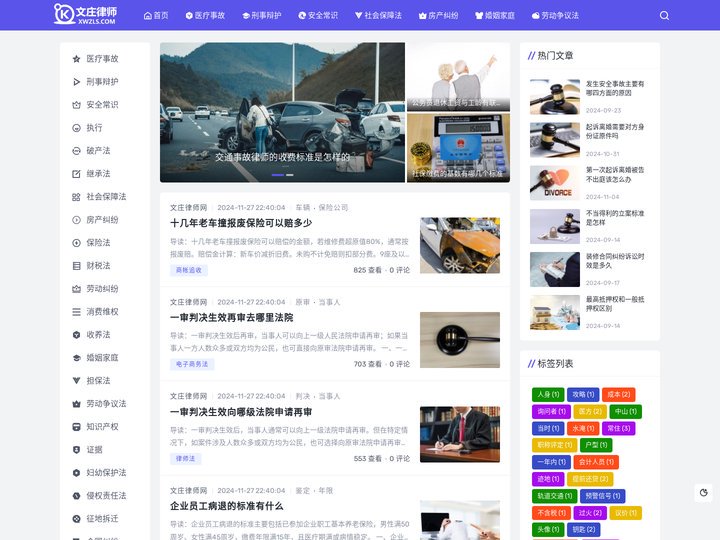
Task: Click the 保险公司 keyword in first article meta
Action: [x=333, y=208]
